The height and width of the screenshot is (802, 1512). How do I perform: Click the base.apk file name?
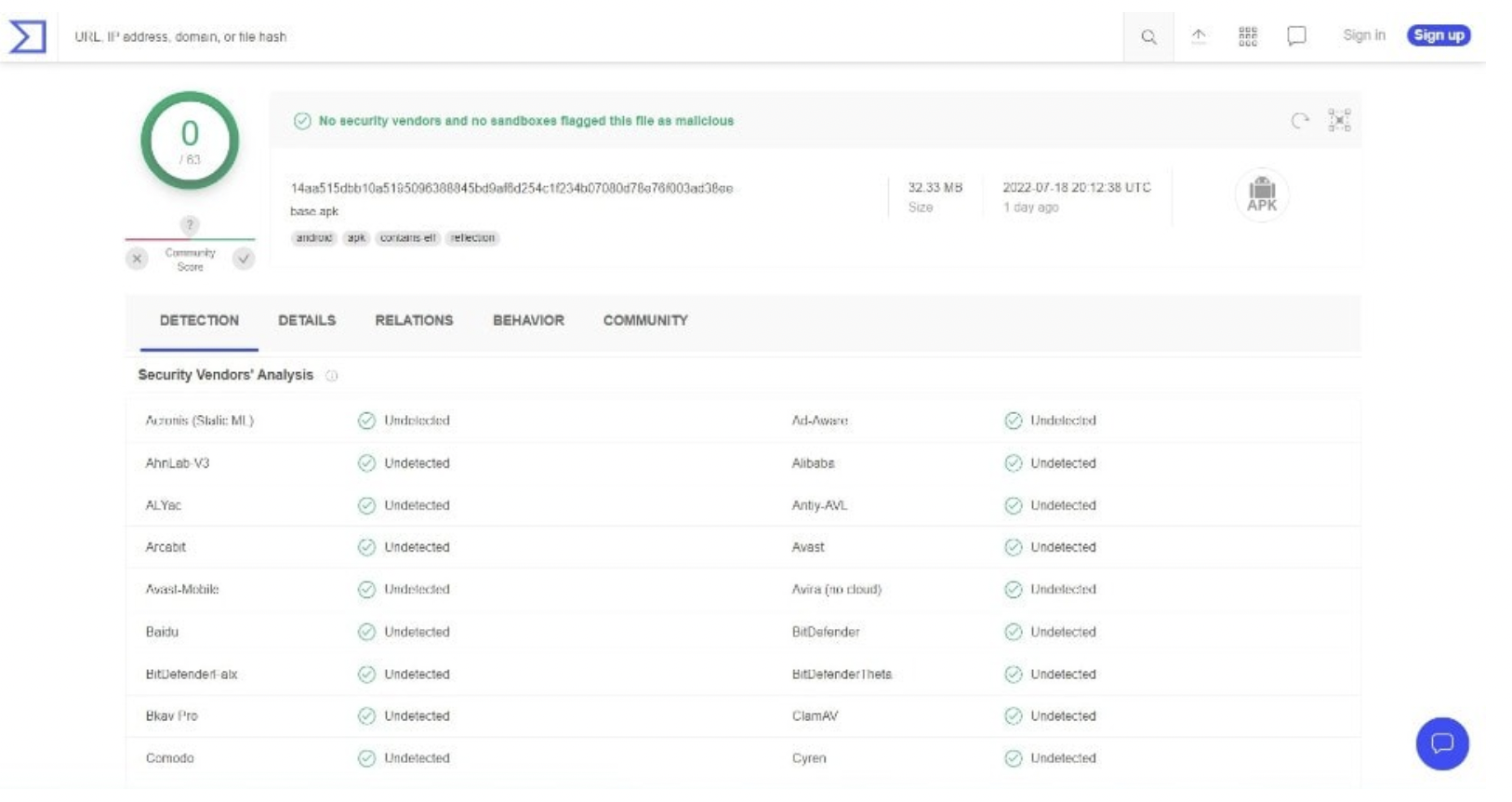[314, 212]
